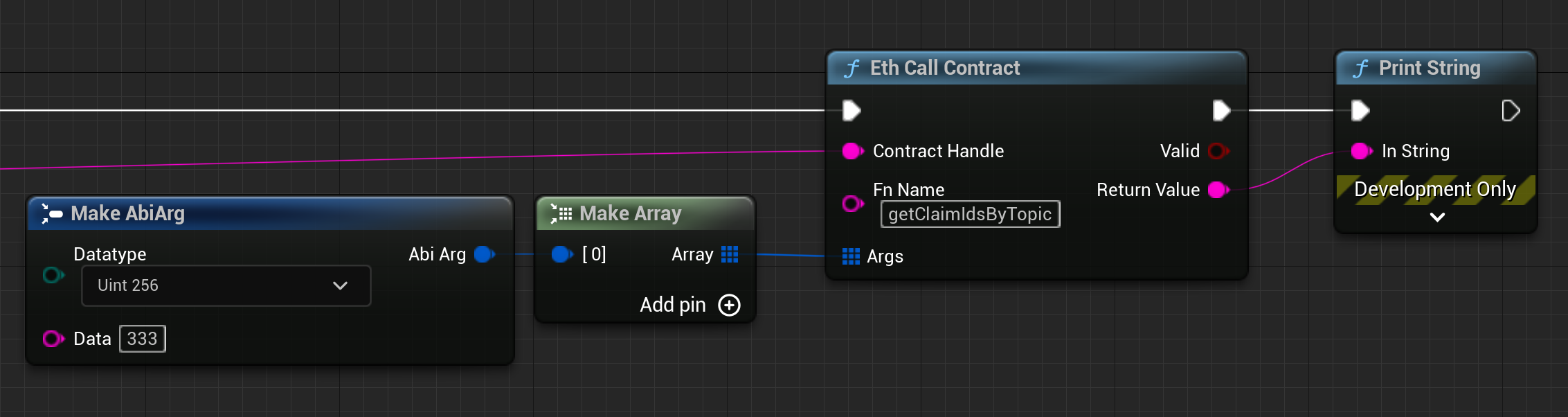
Task: Select the Make Array node title
Action: (x=630, y=213)
